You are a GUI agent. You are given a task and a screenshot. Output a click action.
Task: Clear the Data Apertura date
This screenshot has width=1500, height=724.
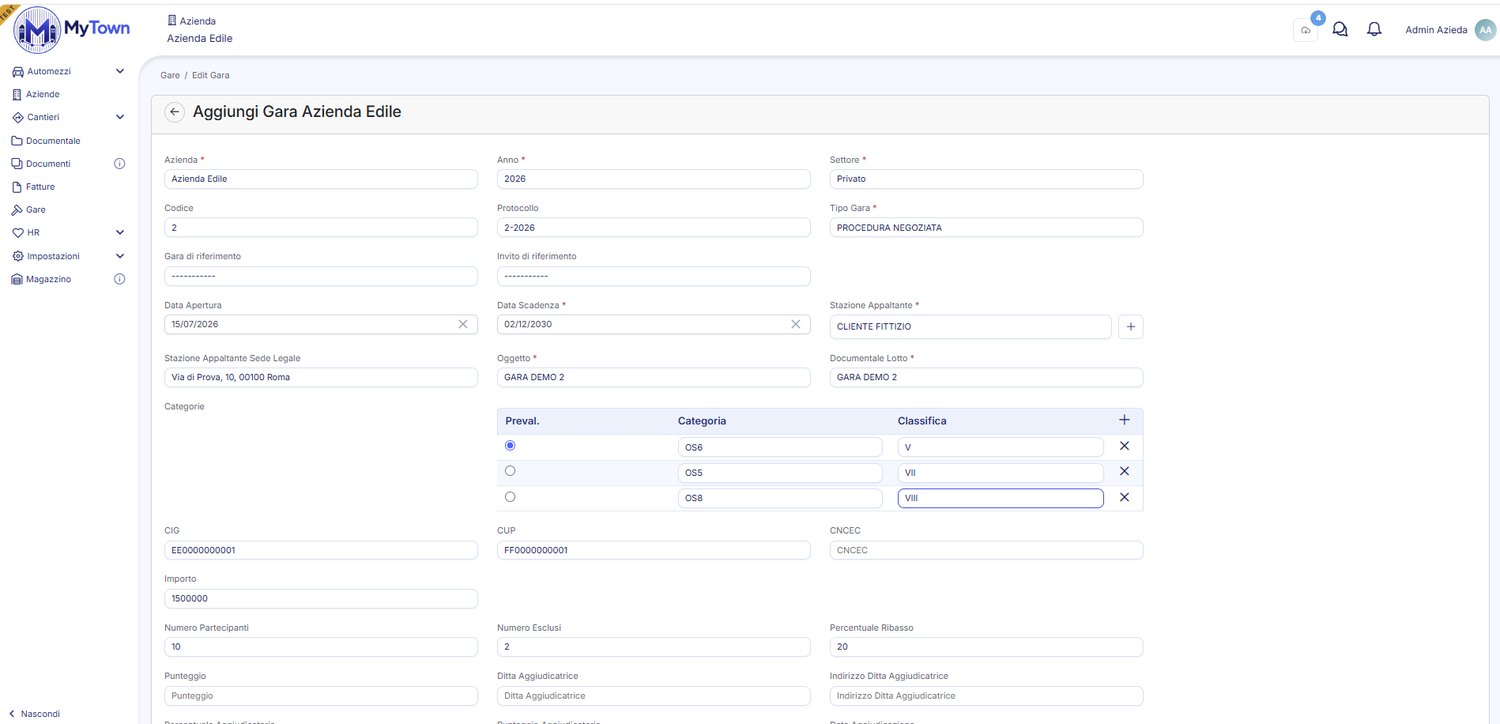coord(463,324)
